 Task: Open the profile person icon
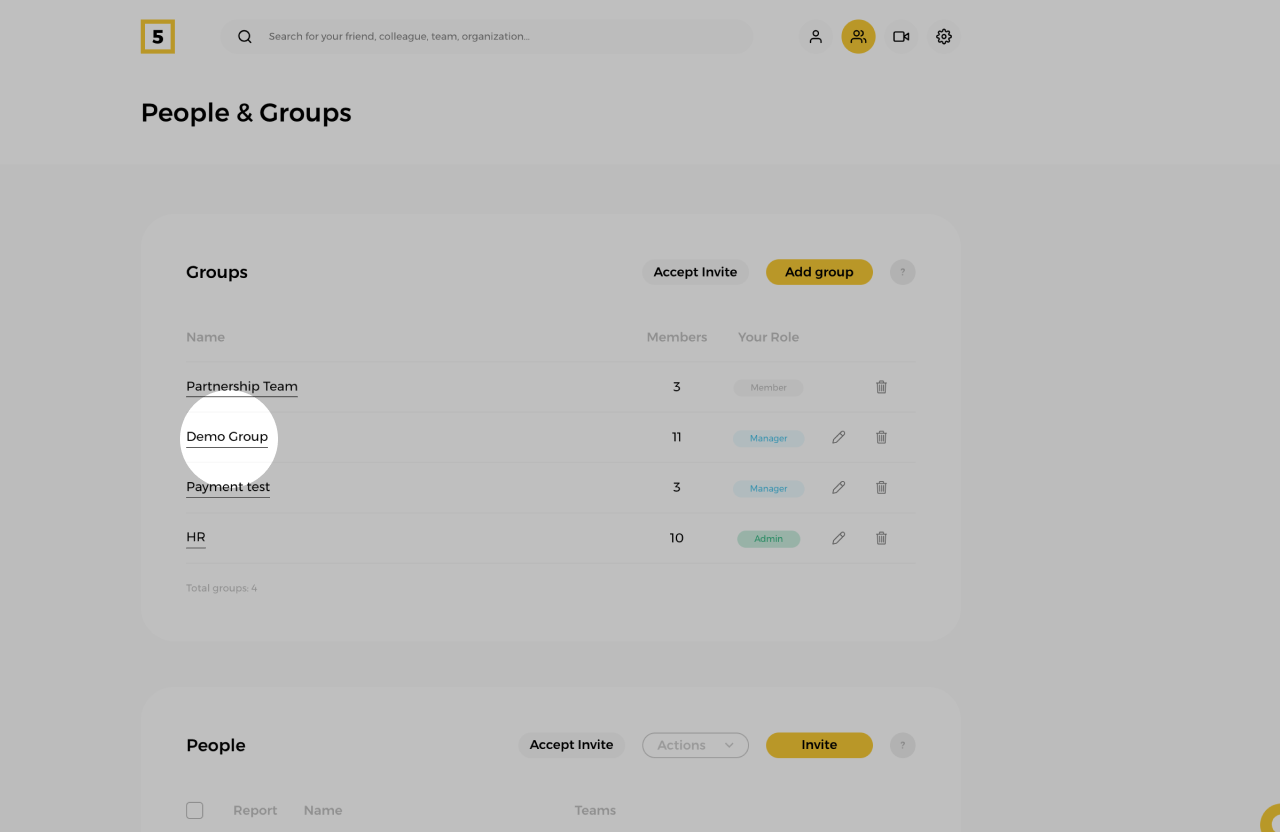(816, 37)
